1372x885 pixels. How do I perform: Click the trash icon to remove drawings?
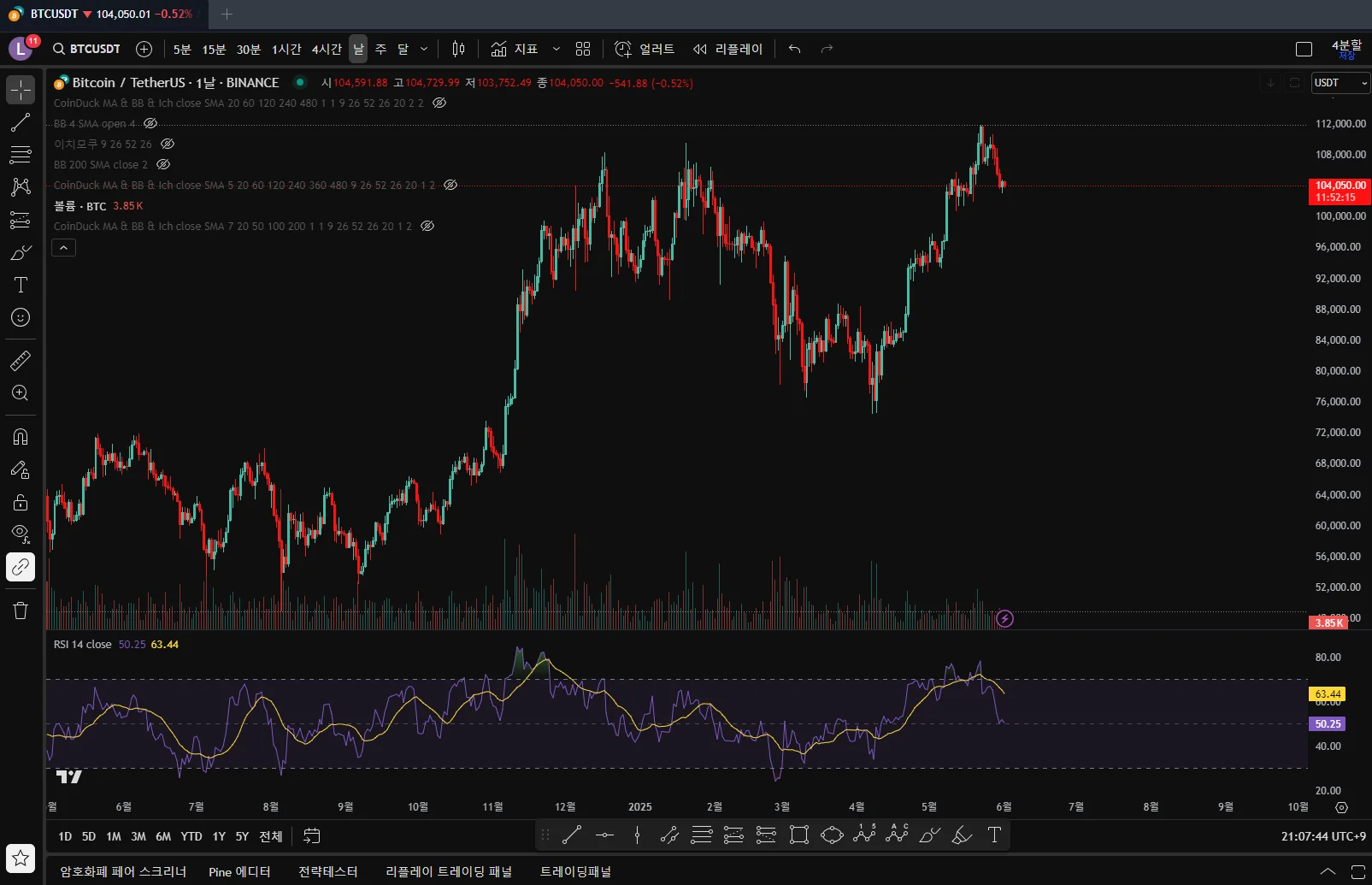coord(21,610)
